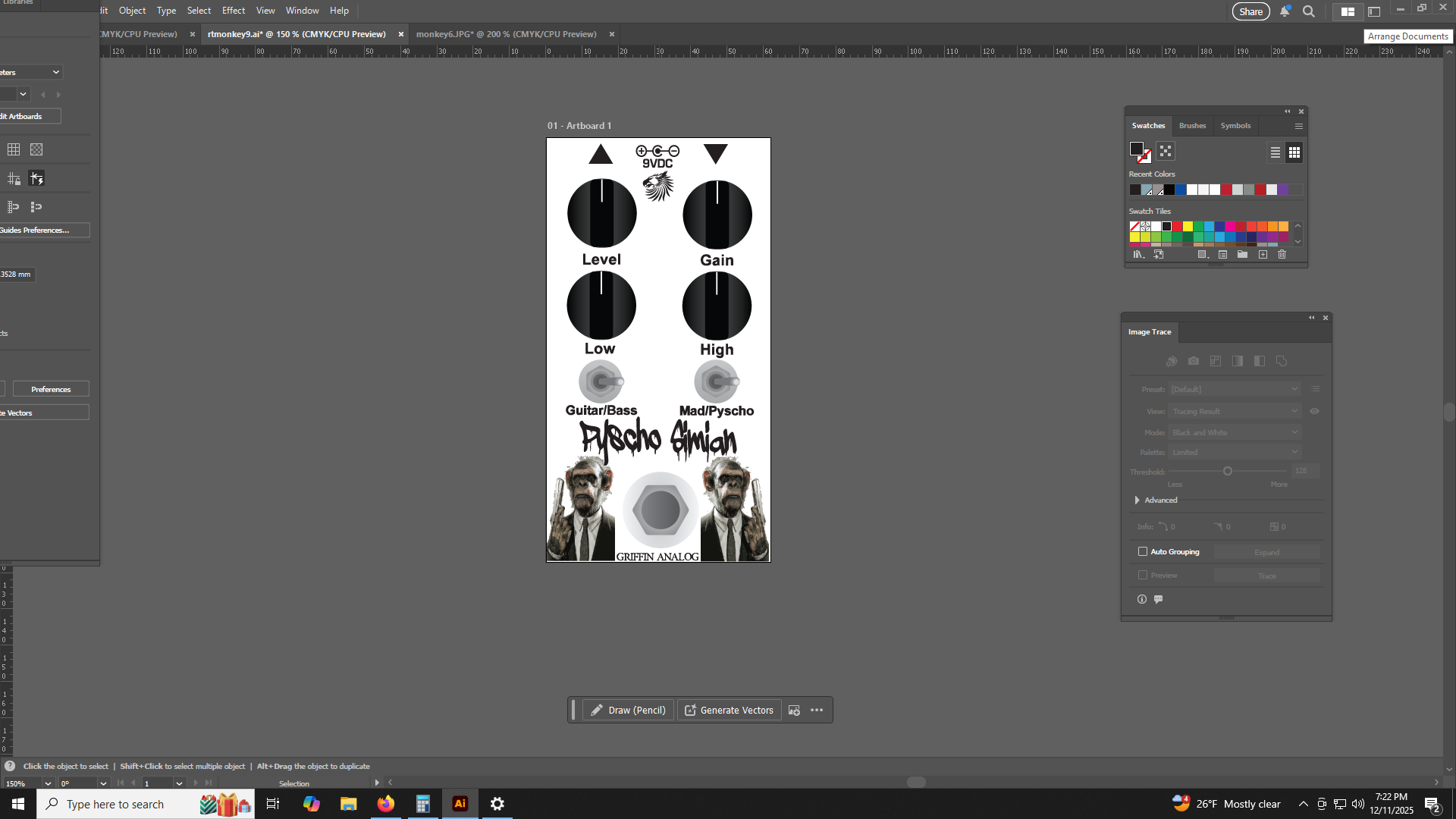The height and width of the screenshot is (819, 1456).
Task: Open the Illustrator search icon
Action: click(1308, 11)
